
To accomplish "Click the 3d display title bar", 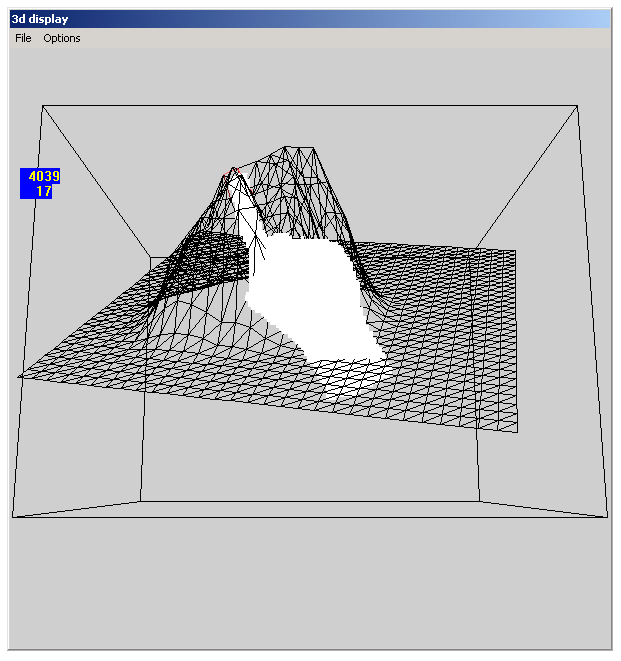I will click(310, 19).
